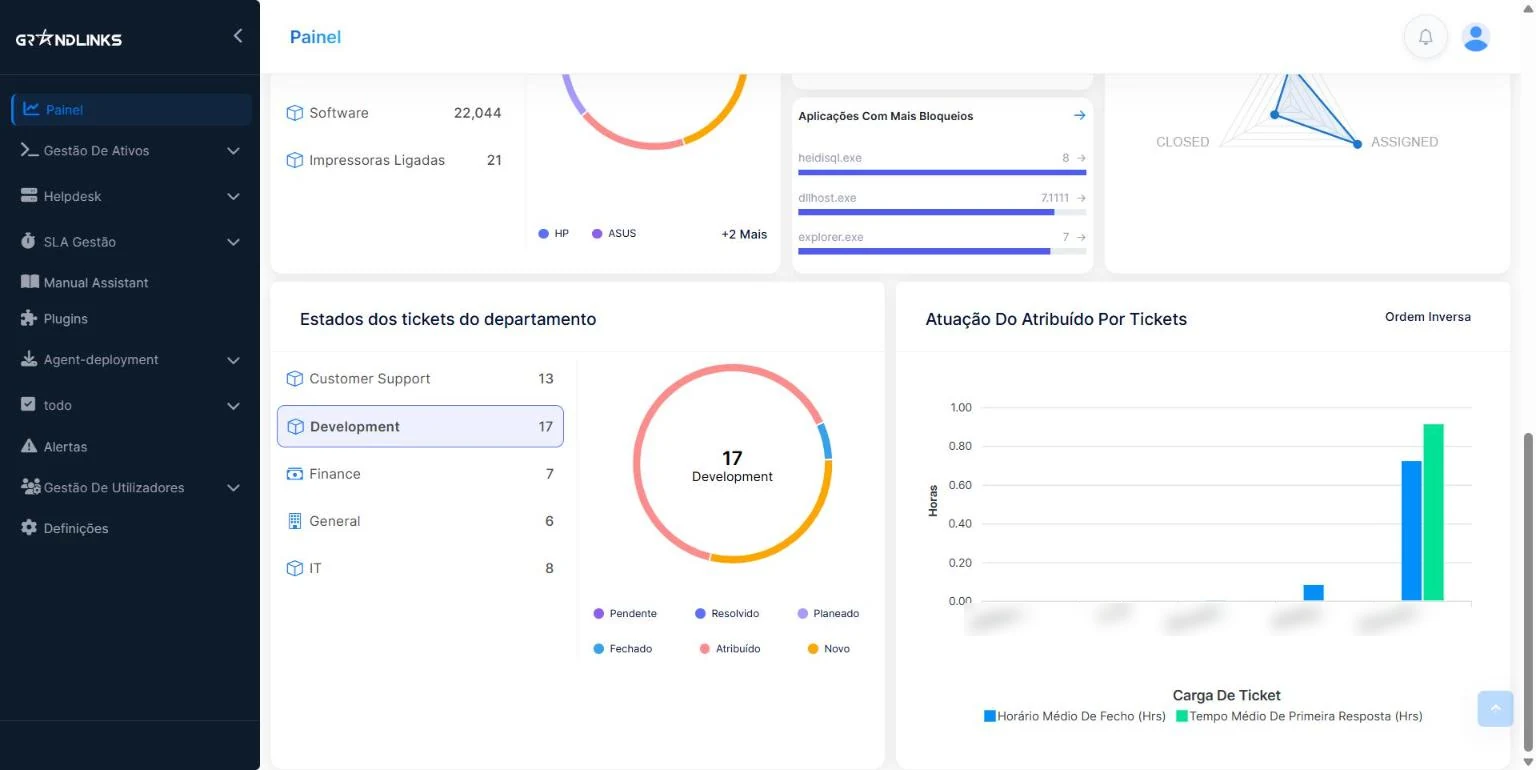Toggle Planeado legend entry
Viewport: 1536px width, 770px height.
point(828,613)
